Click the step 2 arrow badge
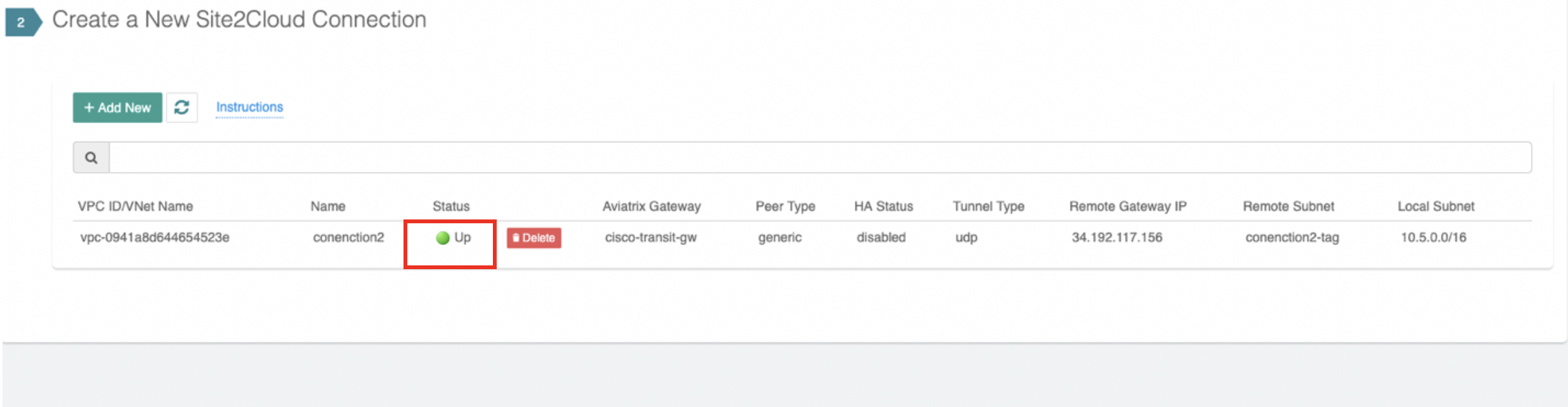 (22, 22)
